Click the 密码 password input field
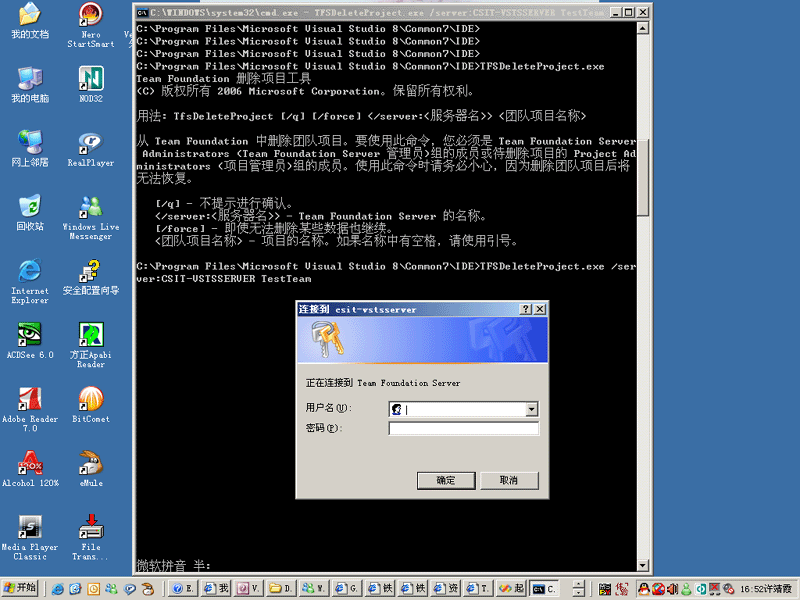Screen dimensions: 800x600 tap(463, 428)
